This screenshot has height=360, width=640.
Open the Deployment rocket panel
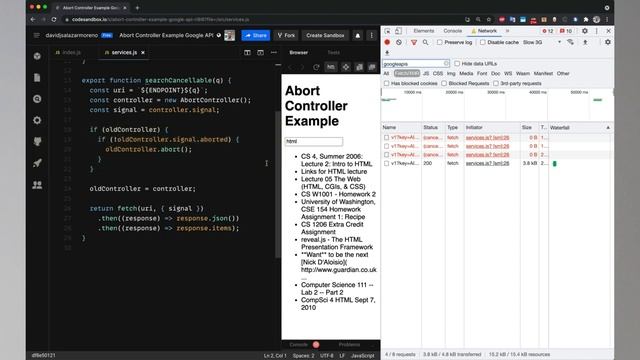click(37, 163)
